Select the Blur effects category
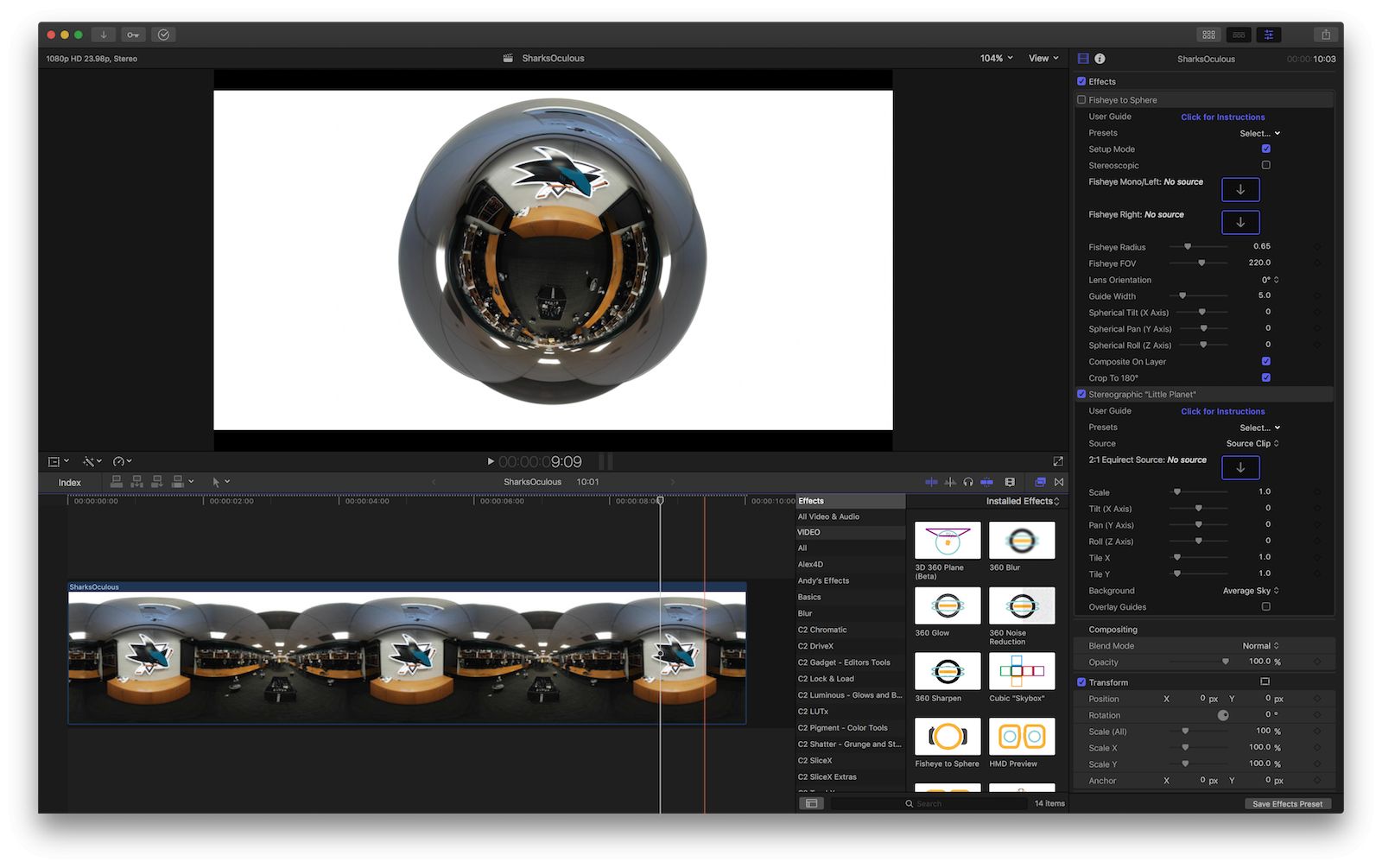Viewport: 1382px width, 868px height. click(850, 613)
